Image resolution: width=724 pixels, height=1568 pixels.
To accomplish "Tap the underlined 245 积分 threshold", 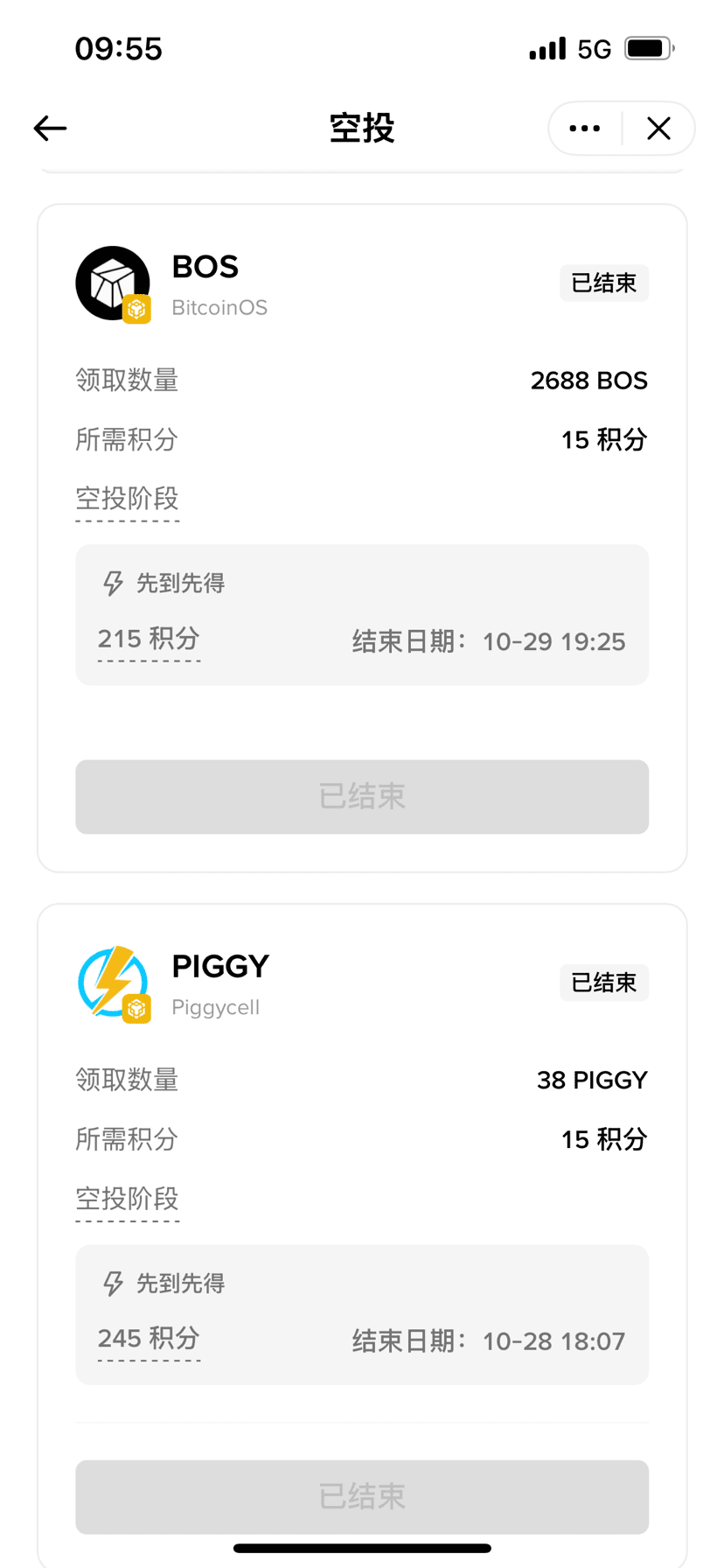I will click(x=149, y=1339).
